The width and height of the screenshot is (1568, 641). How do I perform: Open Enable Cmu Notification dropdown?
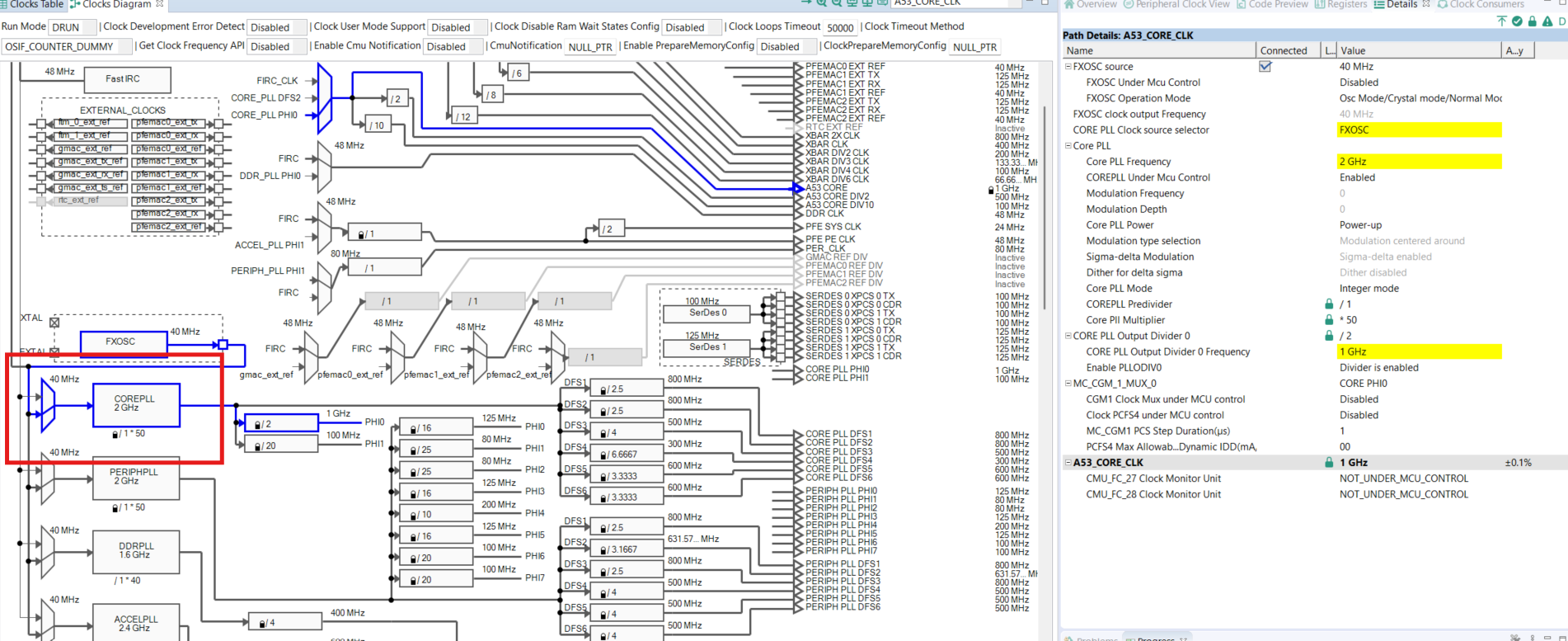[453, 46]
